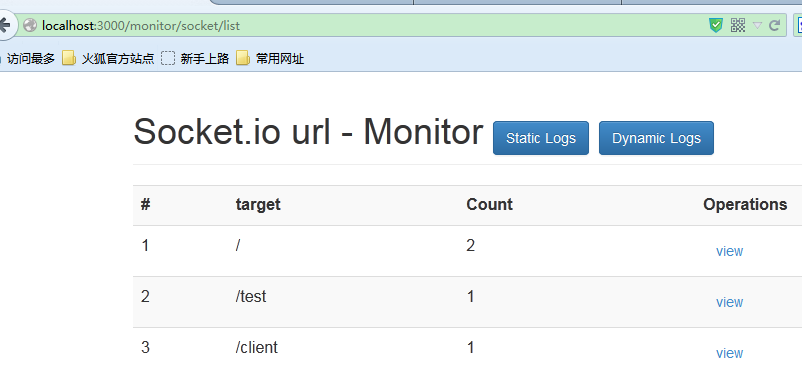Click the # column header
Screen dimensions: 802x392
tap(146, 205)
